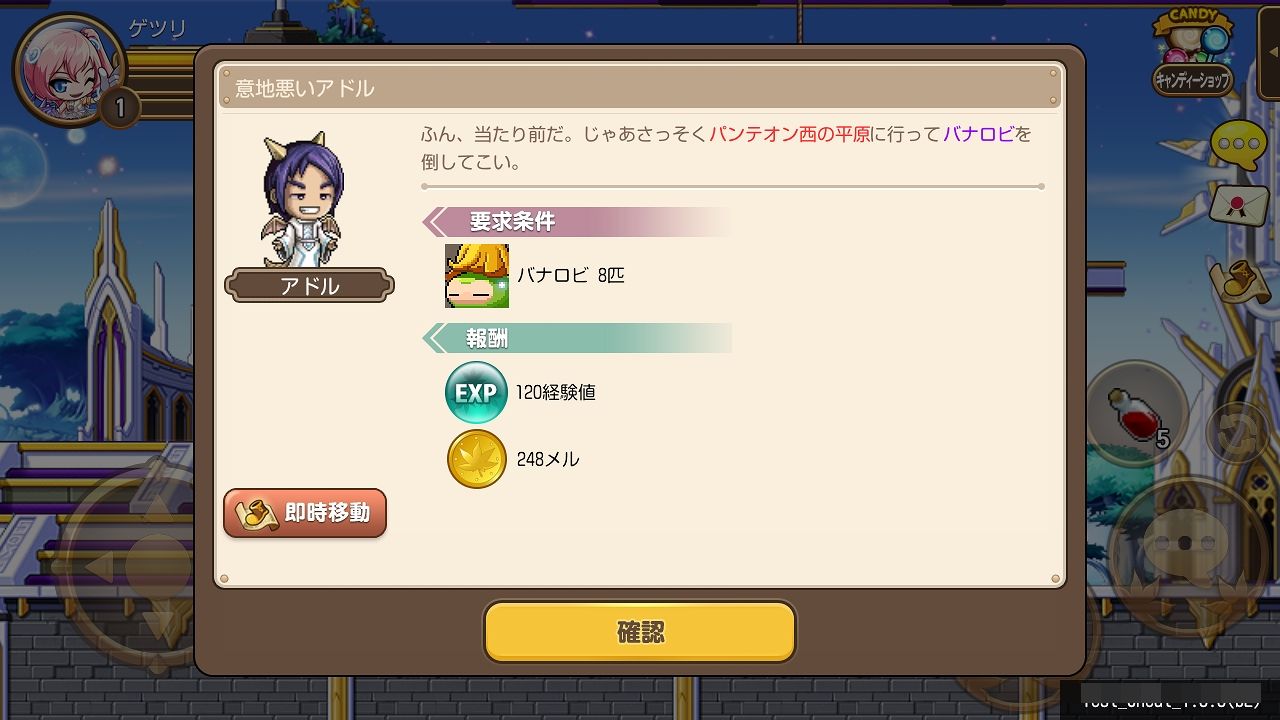
Task: Click the 即時移動 teleport button
Action: point(305,514)
